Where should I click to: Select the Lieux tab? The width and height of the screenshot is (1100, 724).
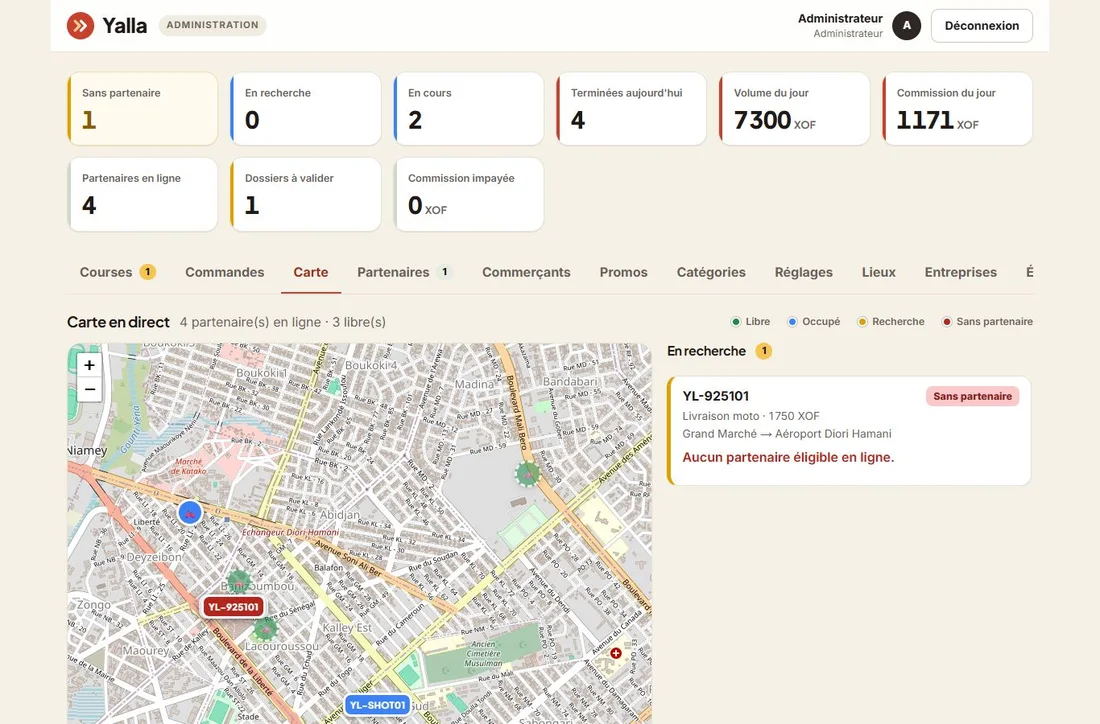(878, 272)
